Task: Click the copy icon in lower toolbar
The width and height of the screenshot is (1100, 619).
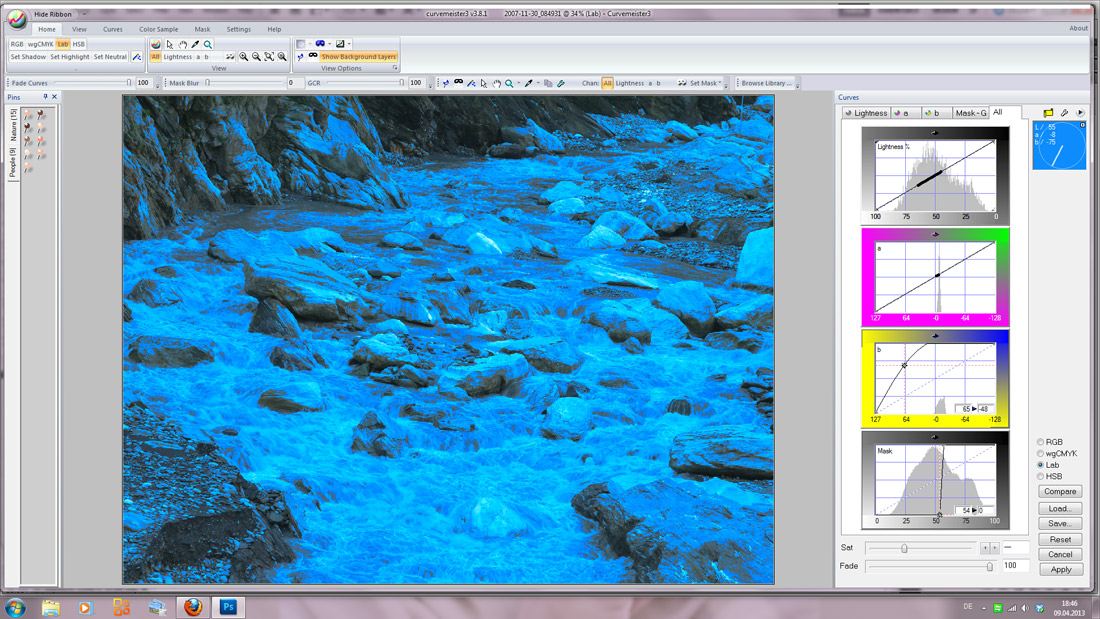Action: tap(549, 83)
